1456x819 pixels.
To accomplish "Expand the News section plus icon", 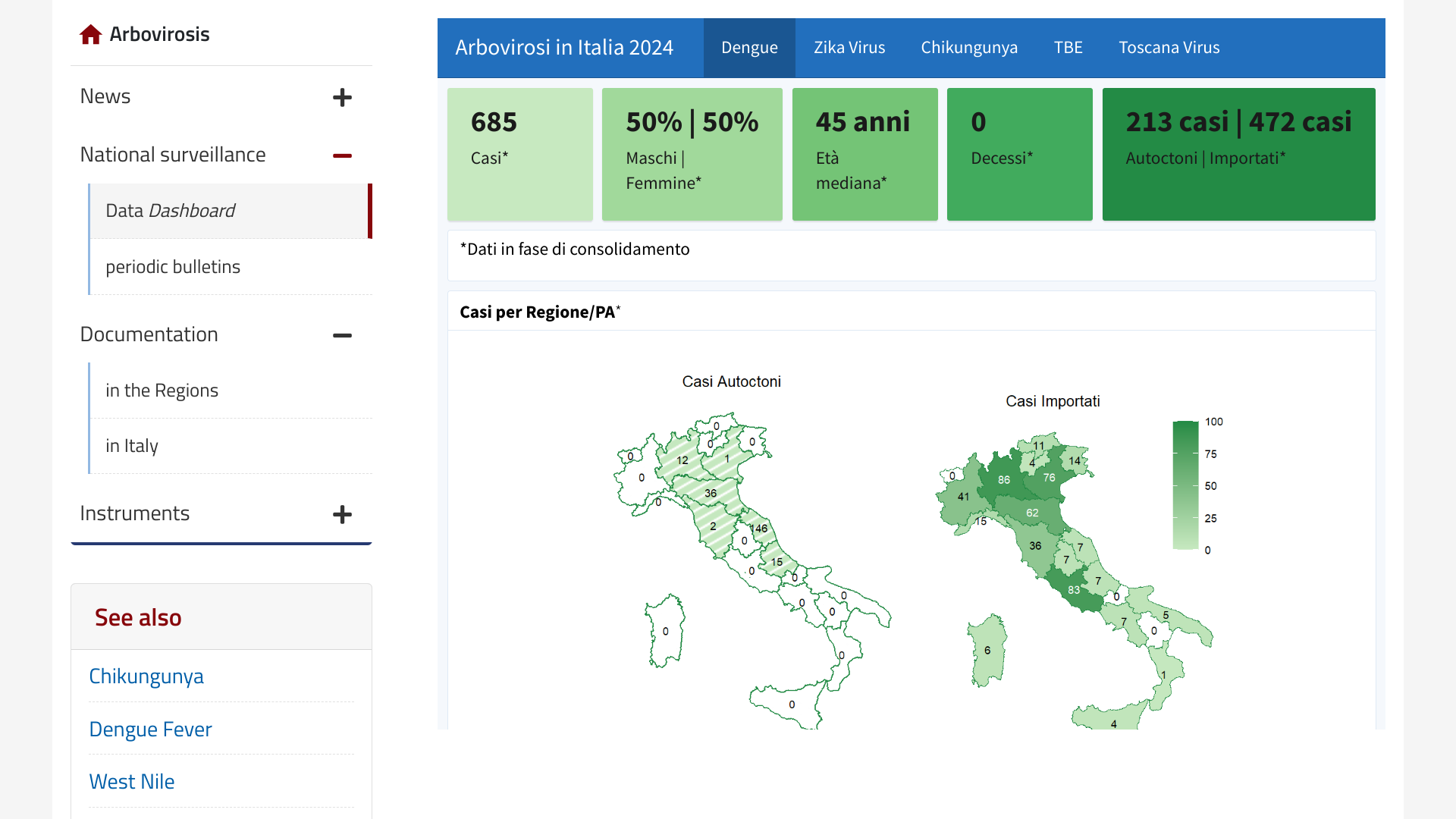I will [x=342, y=97].
